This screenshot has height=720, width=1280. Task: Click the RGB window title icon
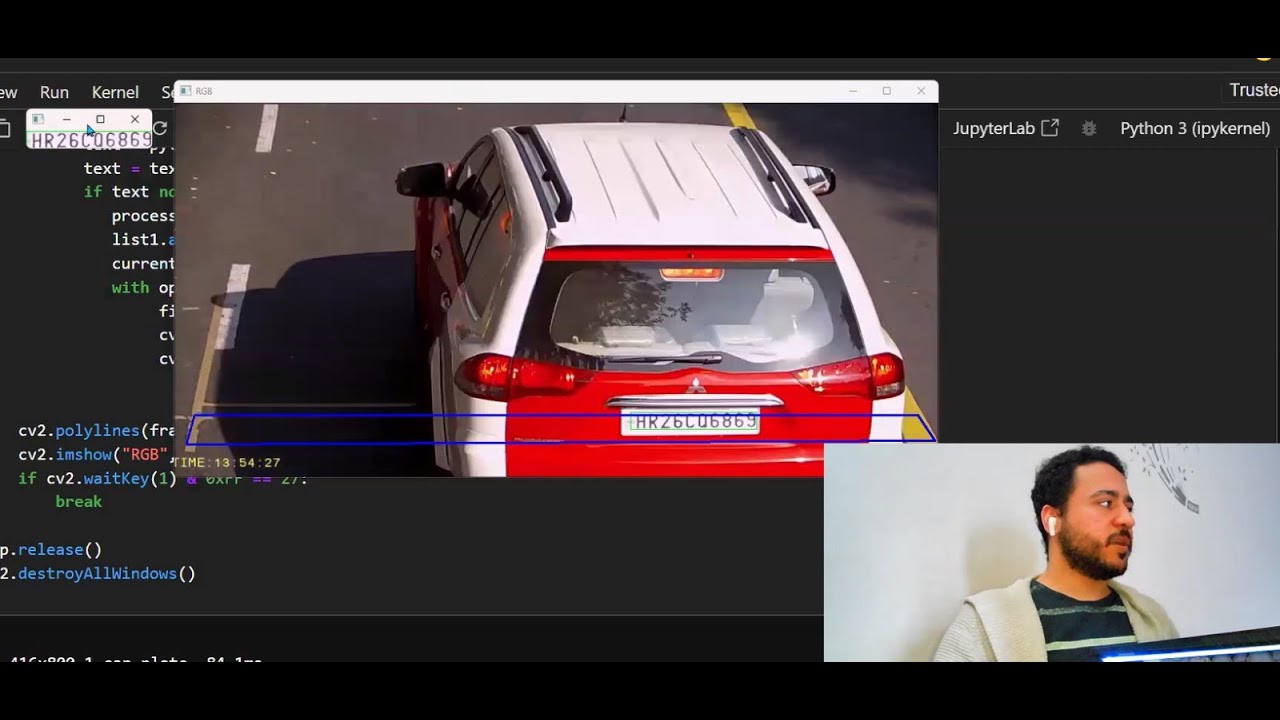[x=185, y=91]
